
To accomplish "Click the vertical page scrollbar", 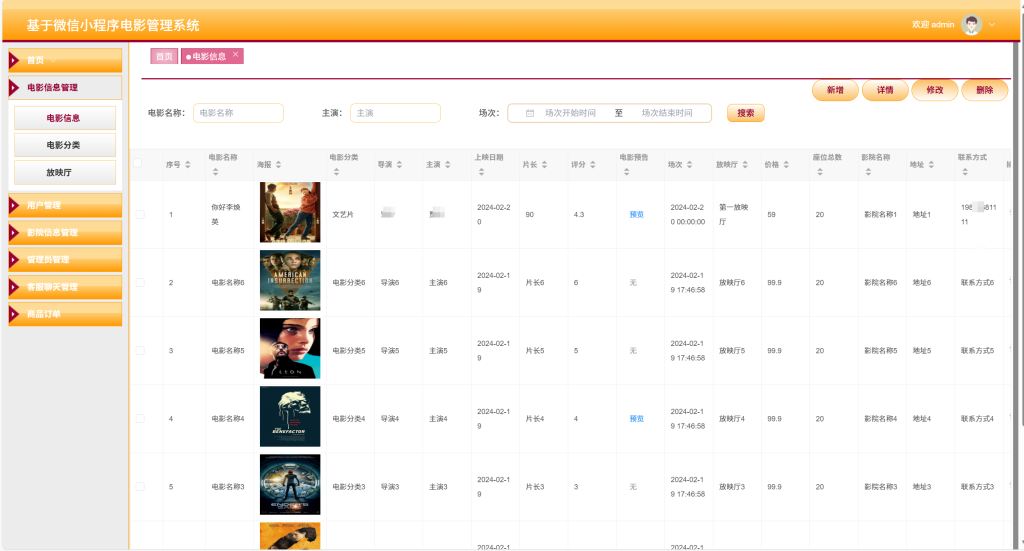I will (x=1018, y=294).
